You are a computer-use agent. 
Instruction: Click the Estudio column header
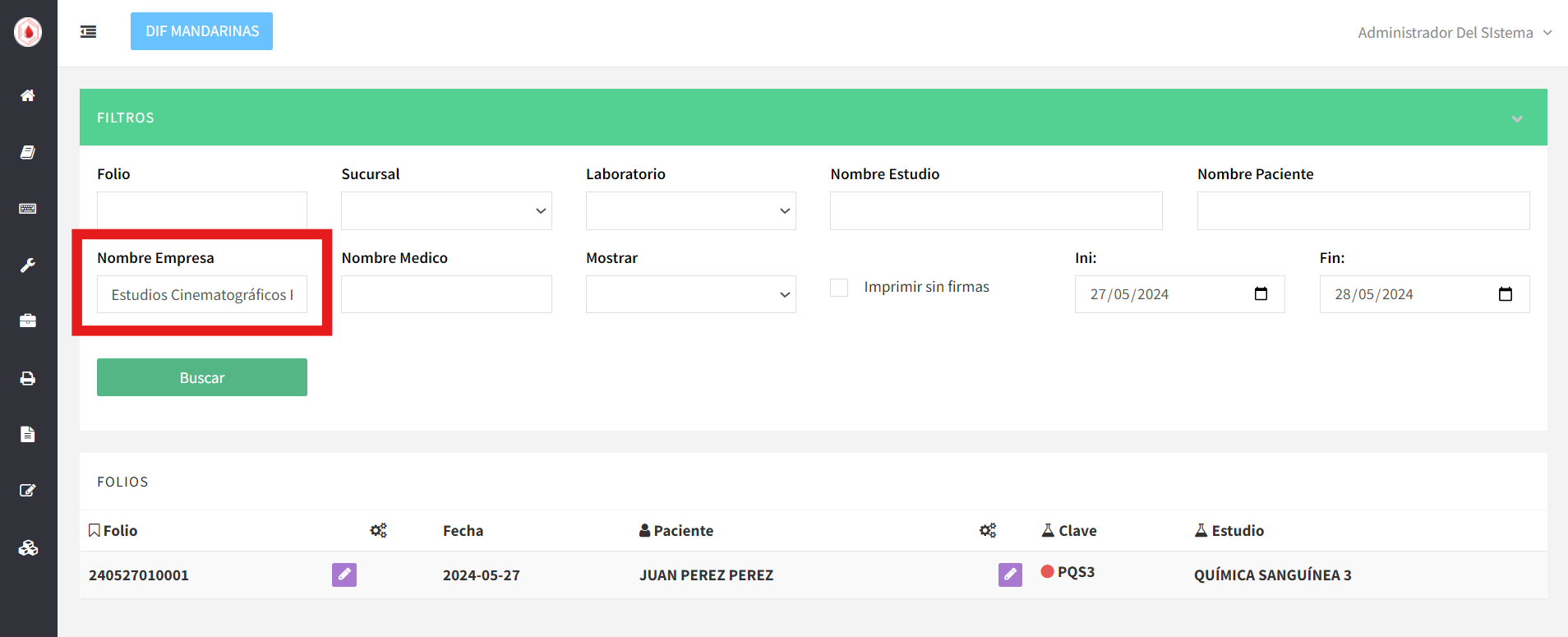tap(1229, 531)
